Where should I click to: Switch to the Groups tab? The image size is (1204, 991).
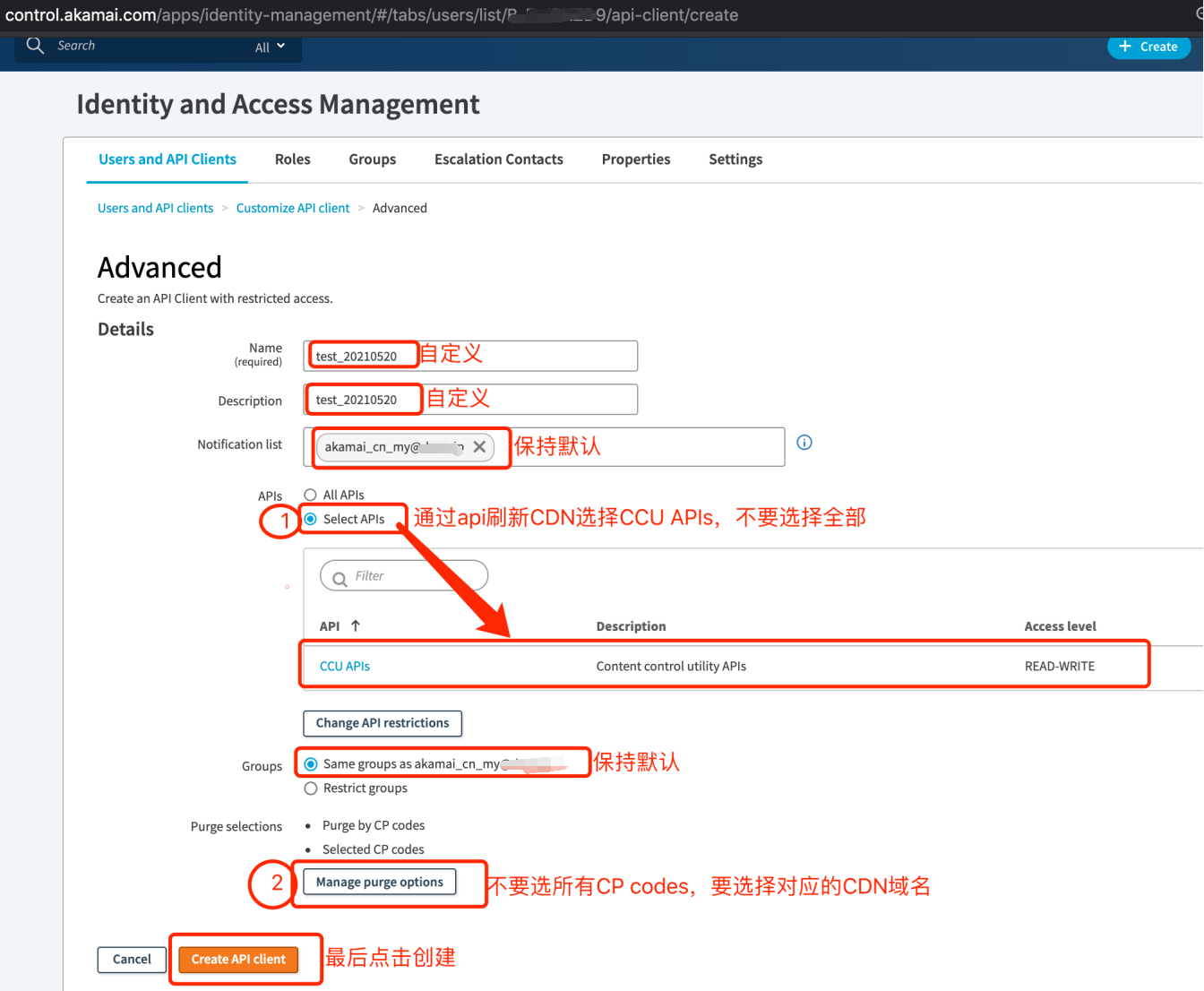(x=373, y=159)
